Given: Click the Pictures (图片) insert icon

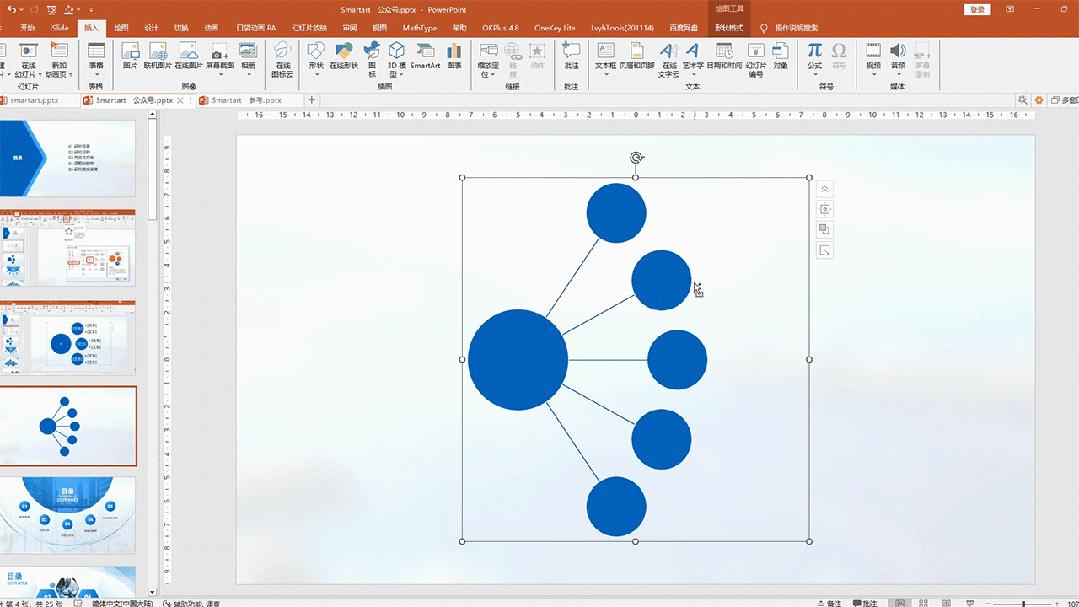Looking at the screenshot, I should coord(130,55).
